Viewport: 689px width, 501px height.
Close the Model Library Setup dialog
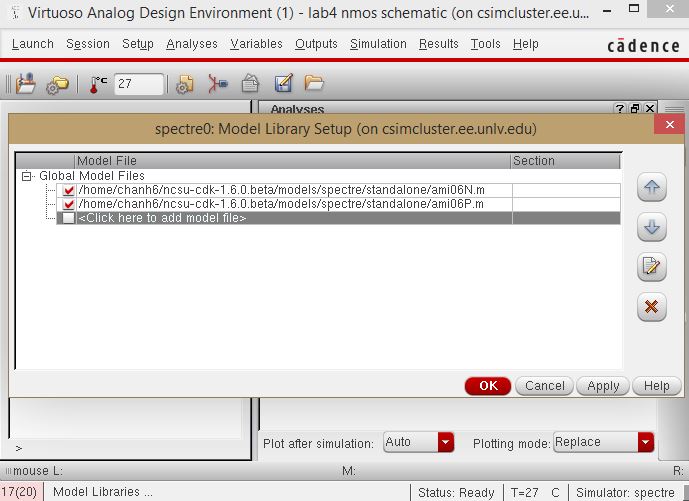tap(669, 125)
